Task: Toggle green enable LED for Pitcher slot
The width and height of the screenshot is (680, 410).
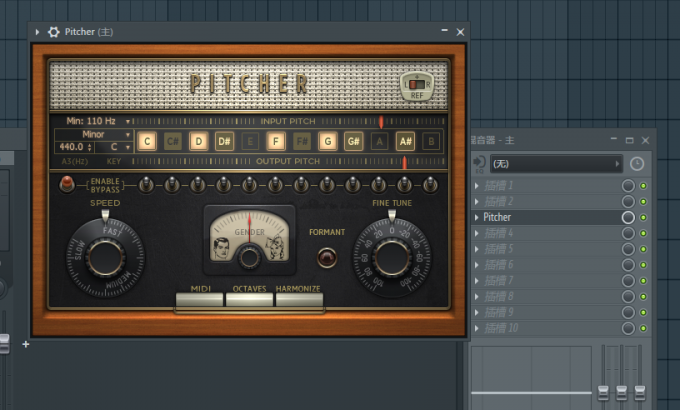Action: (644, 217)
